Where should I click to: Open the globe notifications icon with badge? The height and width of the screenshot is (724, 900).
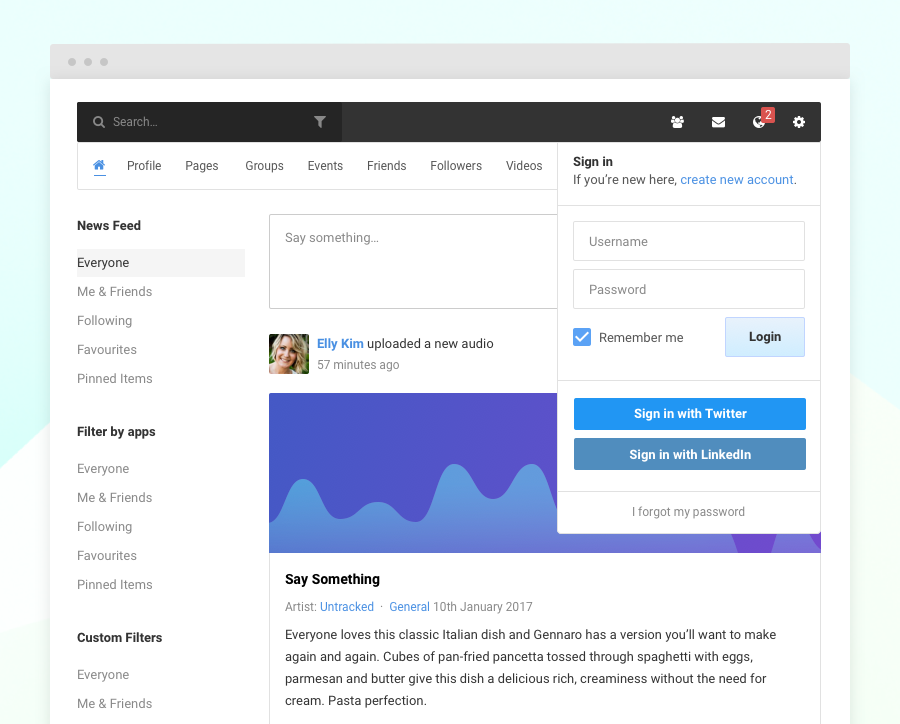759,122
